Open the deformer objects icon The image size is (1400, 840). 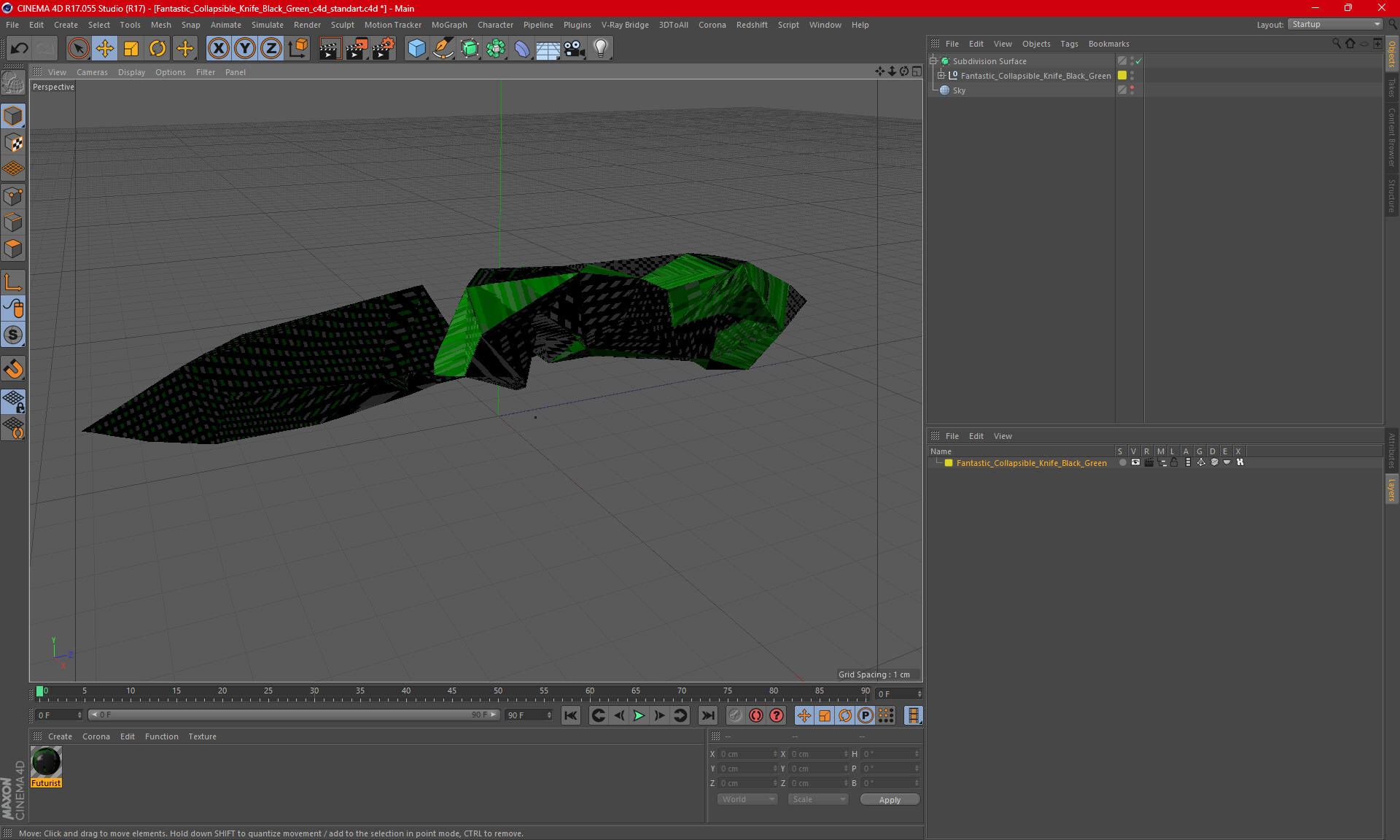pyautogui.click(x=522, y=49)
